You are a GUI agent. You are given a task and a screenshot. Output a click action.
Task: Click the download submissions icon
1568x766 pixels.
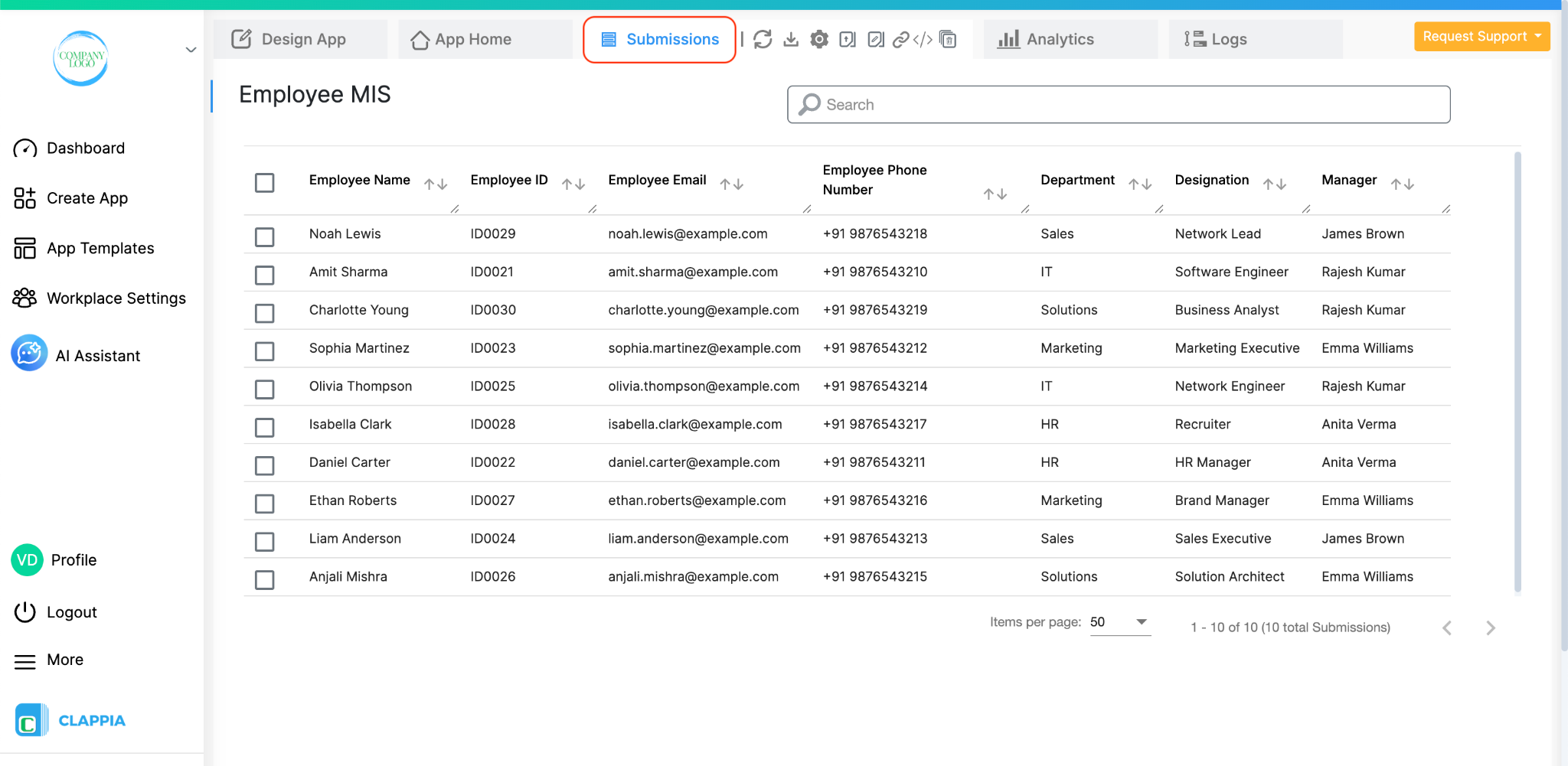pos(791,39)
